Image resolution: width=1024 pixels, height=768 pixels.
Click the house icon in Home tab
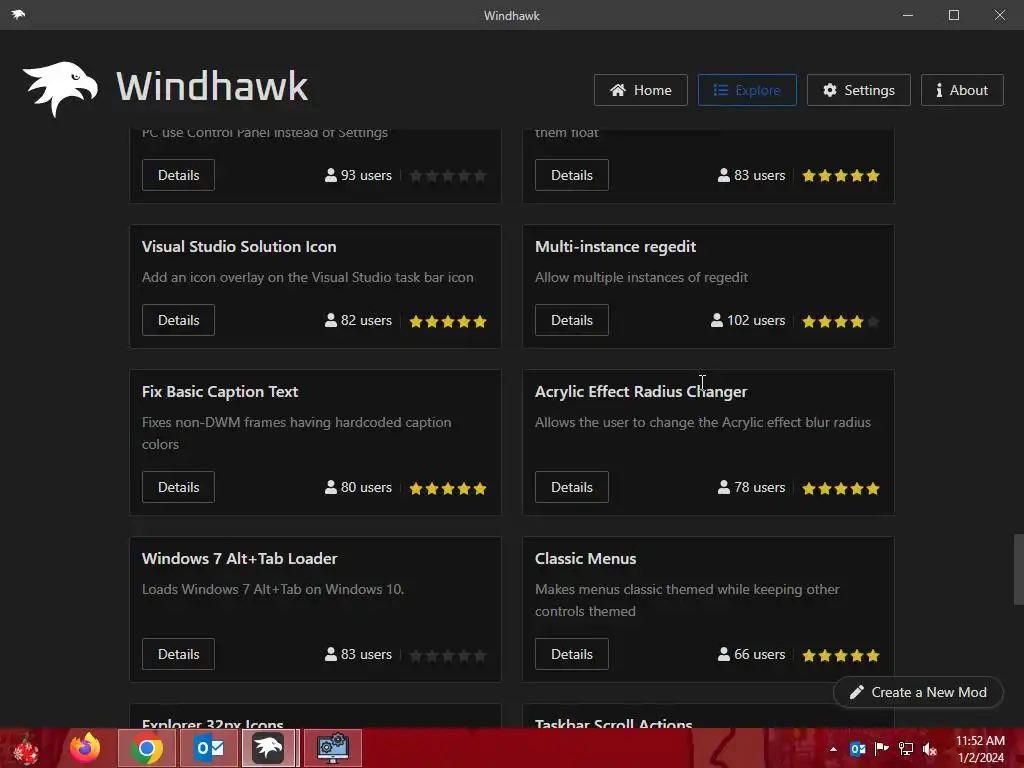[x=618, y=89]
